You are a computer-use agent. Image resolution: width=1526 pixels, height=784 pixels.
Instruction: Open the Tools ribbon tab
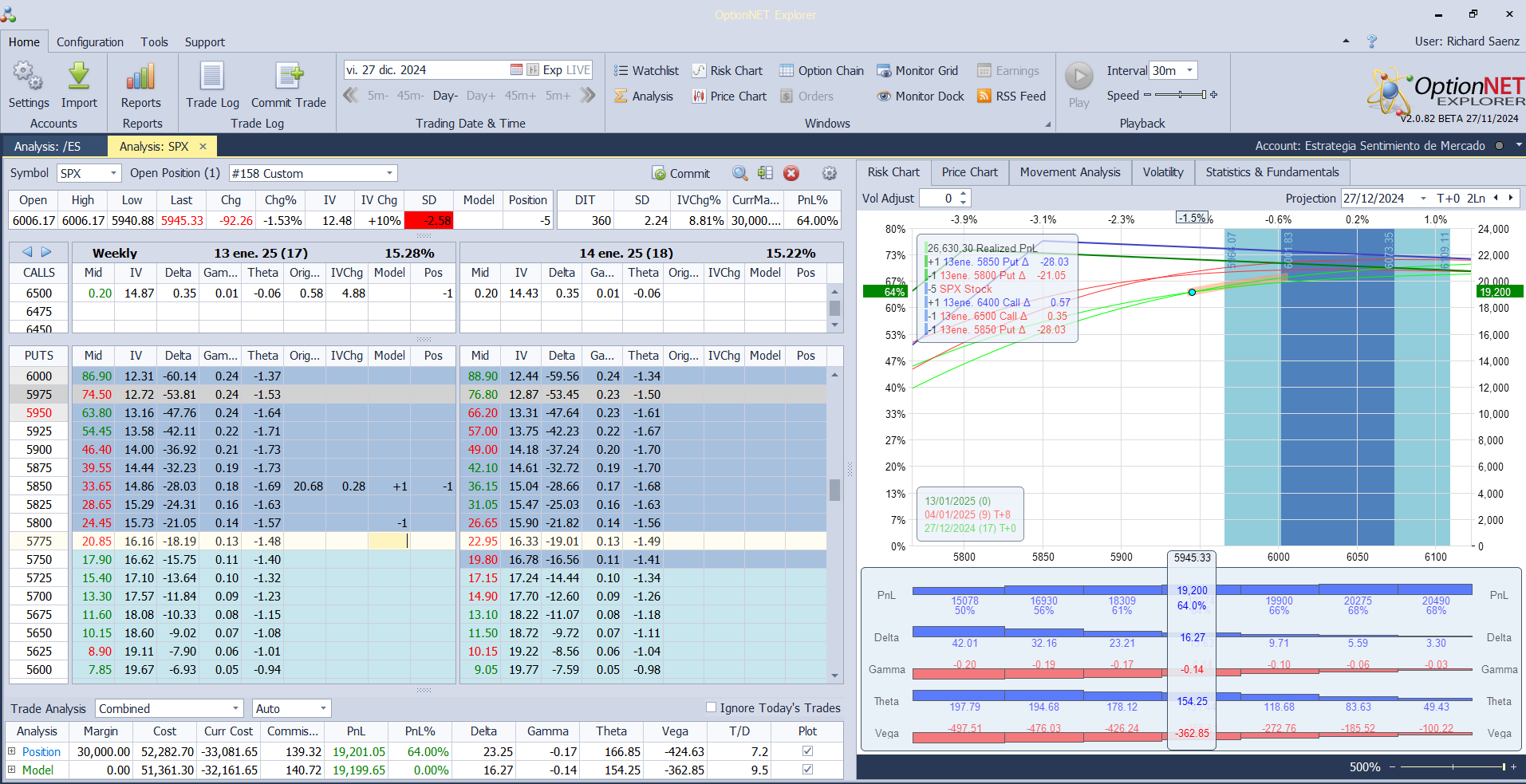pos(155,42)
